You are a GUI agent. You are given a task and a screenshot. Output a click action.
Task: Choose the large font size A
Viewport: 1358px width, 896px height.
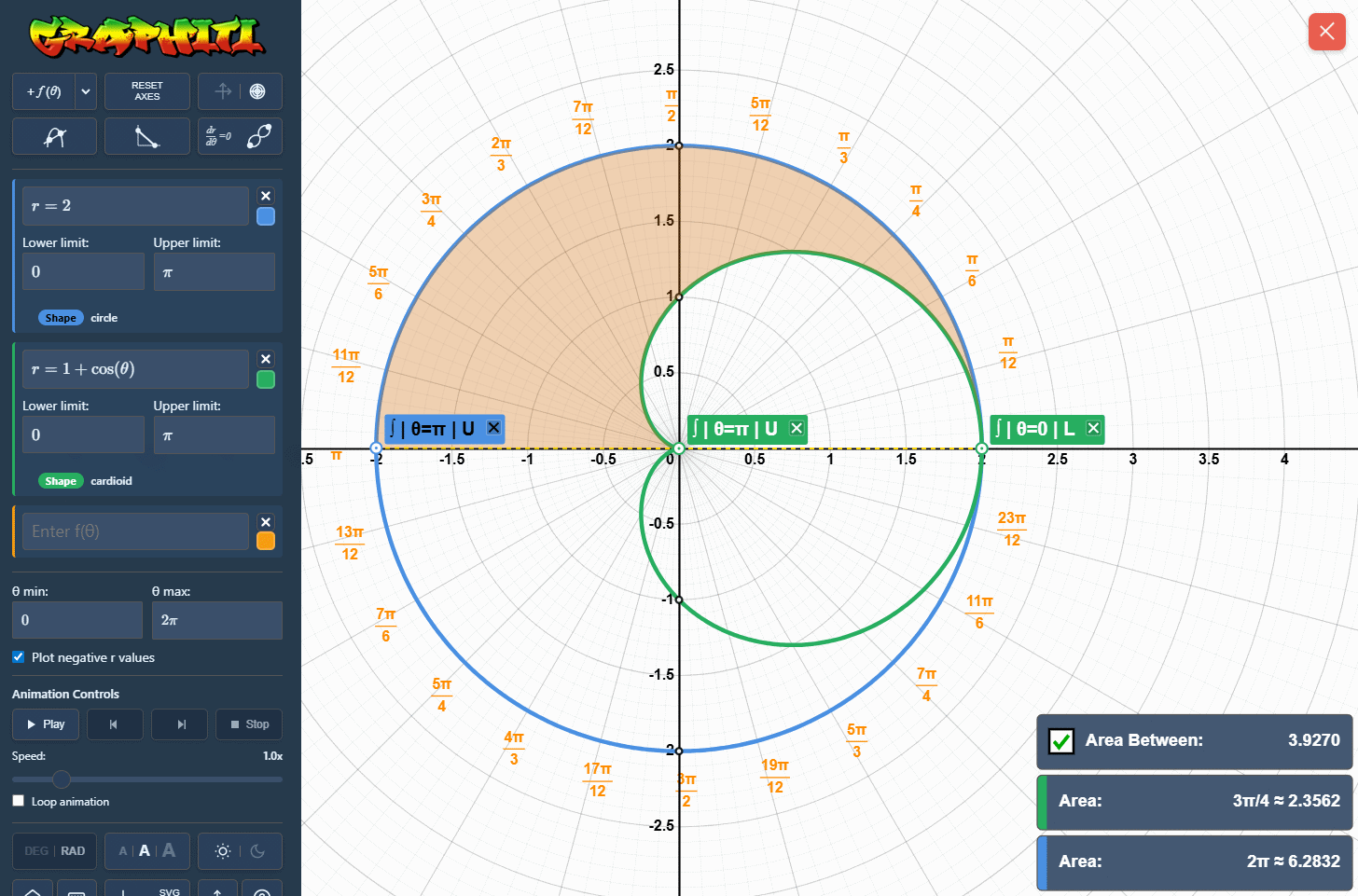(x=169, y=850)
